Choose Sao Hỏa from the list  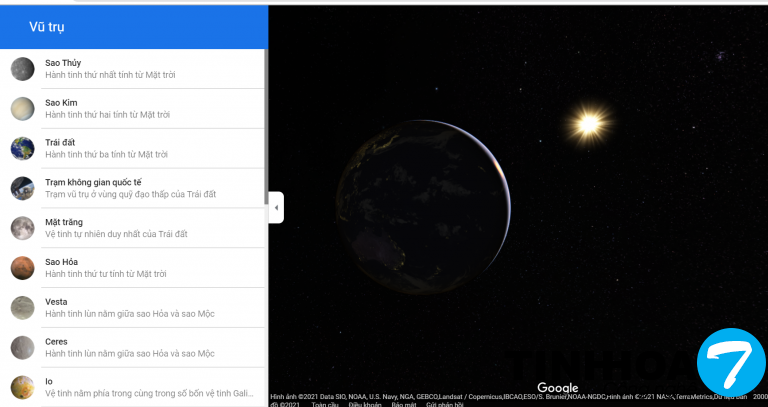point(130,267)
